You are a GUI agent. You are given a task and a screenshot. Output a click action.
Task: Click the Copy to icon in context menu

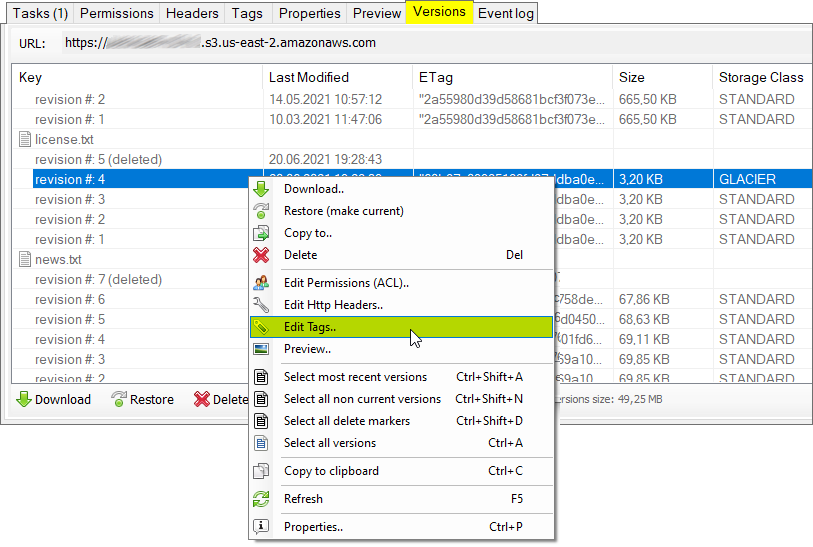[261, 233]
